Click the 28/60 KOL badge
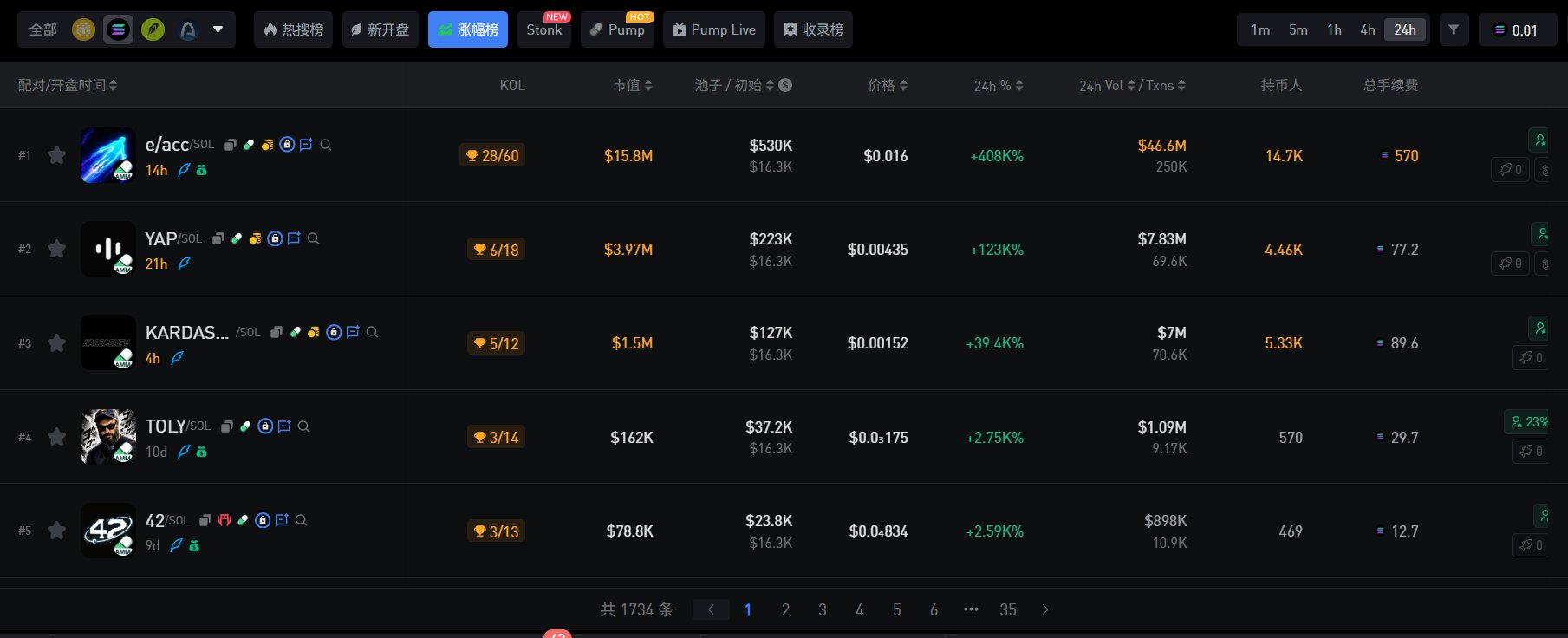 (492, 155)
